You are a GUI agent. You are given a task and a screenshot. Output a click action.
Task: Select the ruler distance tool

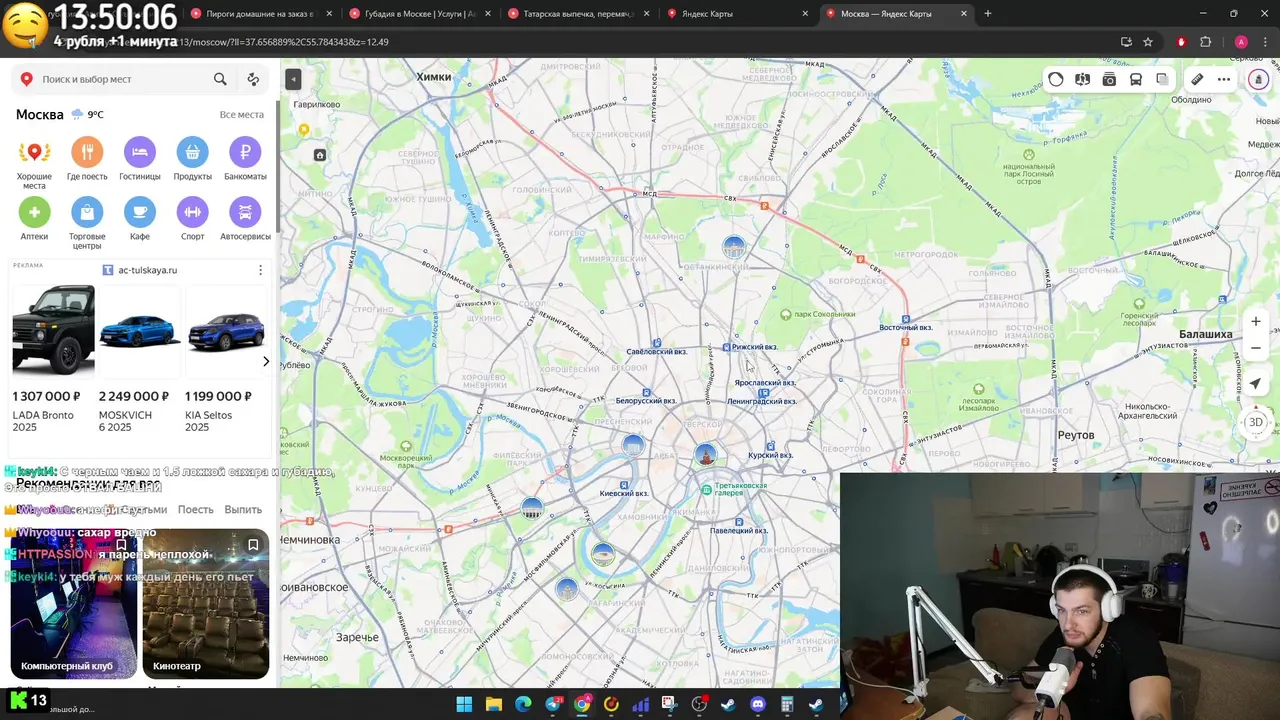coord(1197,79)
